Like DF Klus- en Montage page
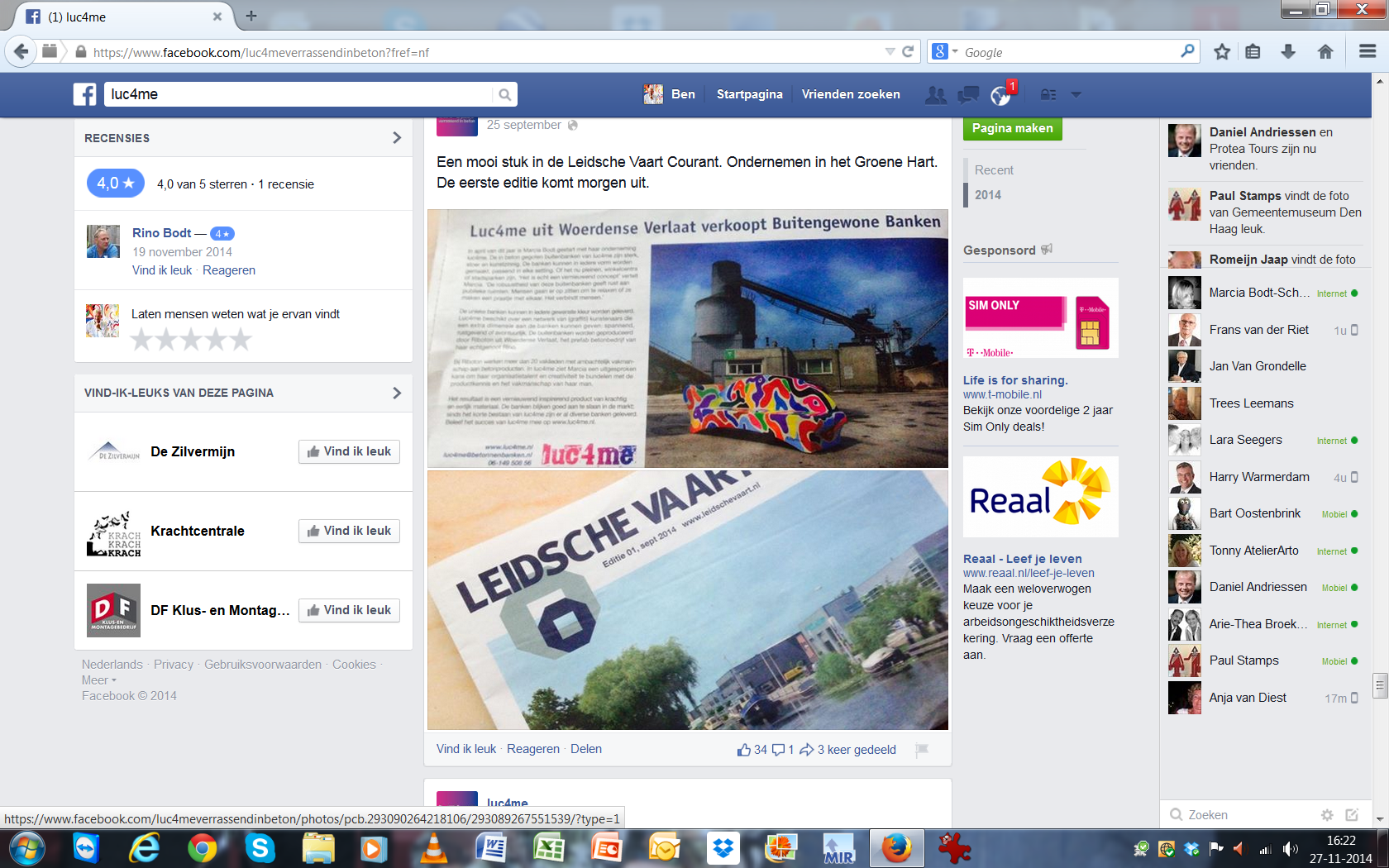This screenshot has height=868, width=1389. point(349,610)
